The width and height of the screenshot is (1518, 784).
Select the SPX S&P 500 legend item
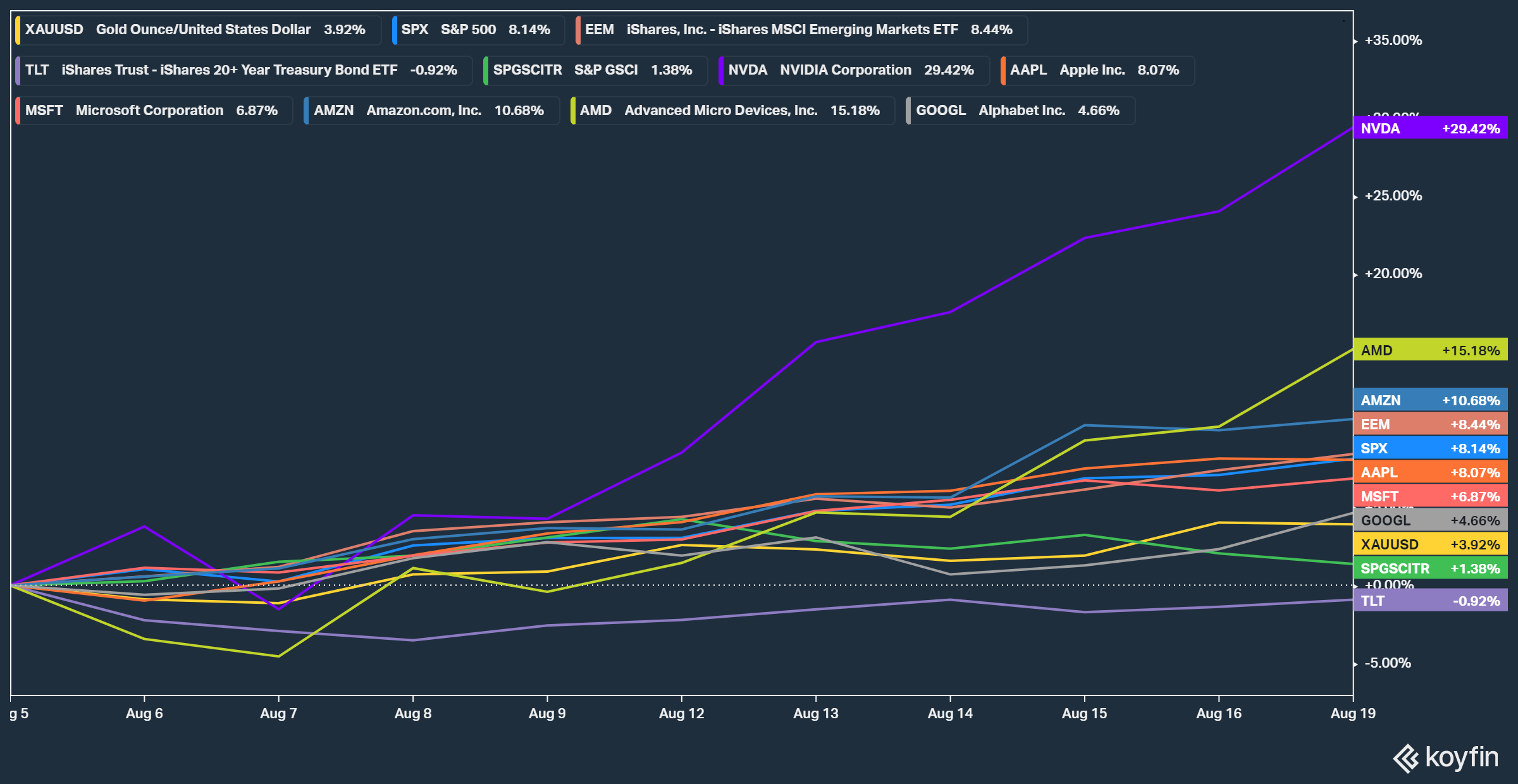[477, 30]
